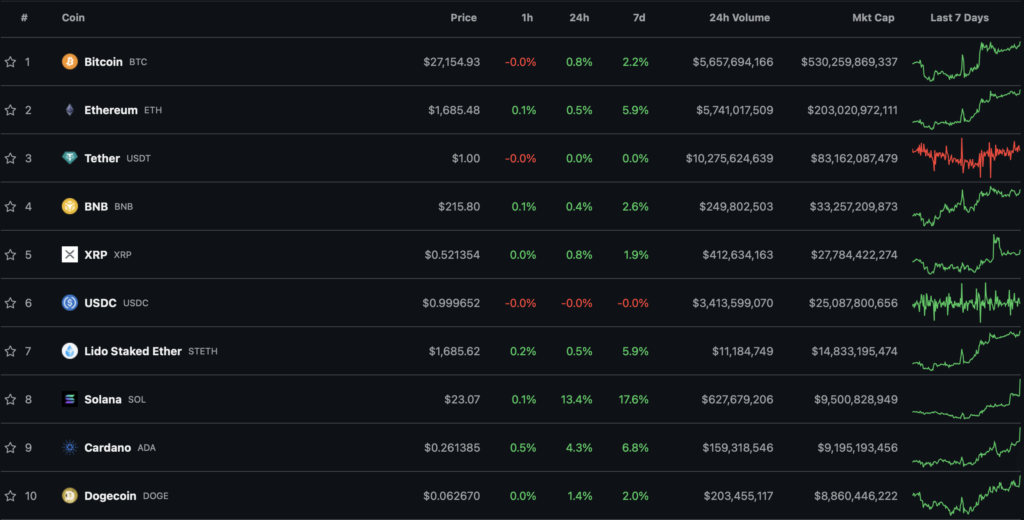Sort by the Mkt Cap header

[875, 18]
